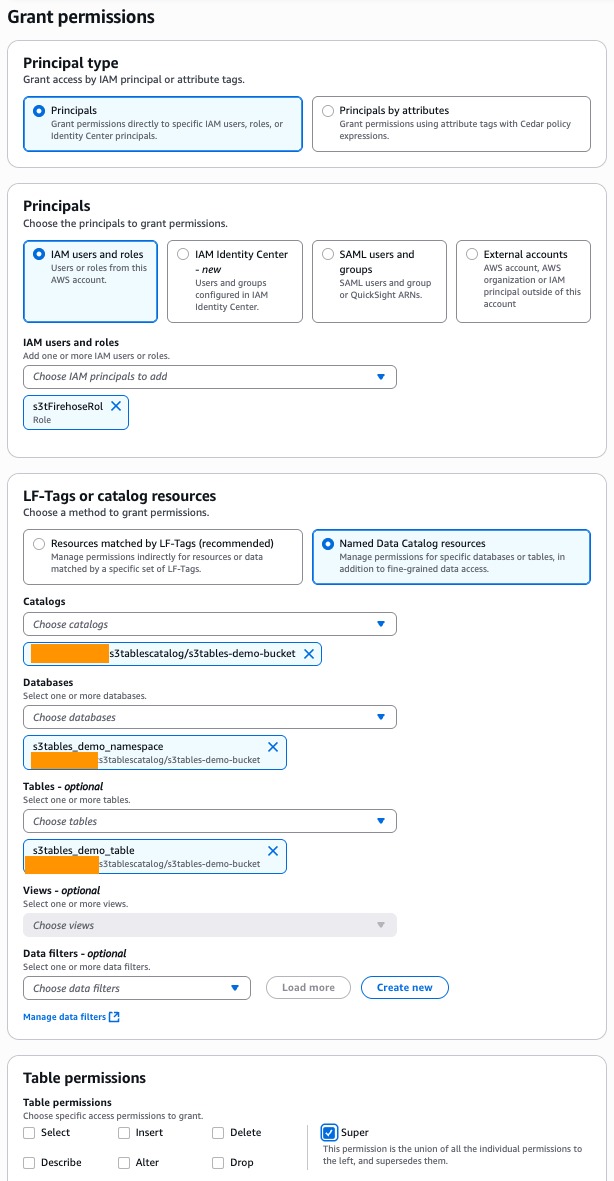Expand the Choose catalogs dropdown
The width and height of the screenshot is (614, 1181).
coord(209,622)
